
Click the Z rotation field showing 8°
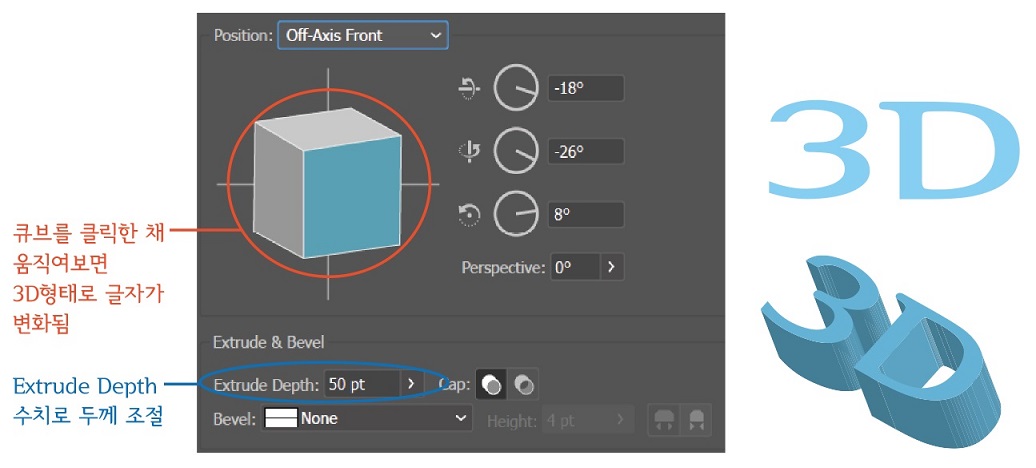click(x=586, y=215)
